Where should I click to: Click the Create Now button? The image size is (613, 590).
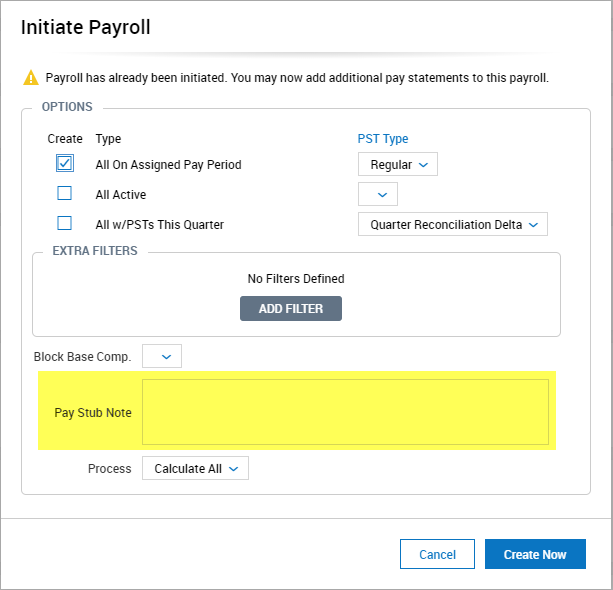[x=535, y=554]
